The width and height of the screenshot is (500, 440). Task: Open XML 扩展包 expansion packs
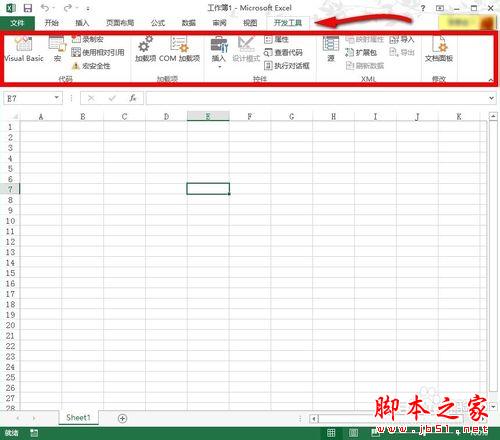point(361,52)
